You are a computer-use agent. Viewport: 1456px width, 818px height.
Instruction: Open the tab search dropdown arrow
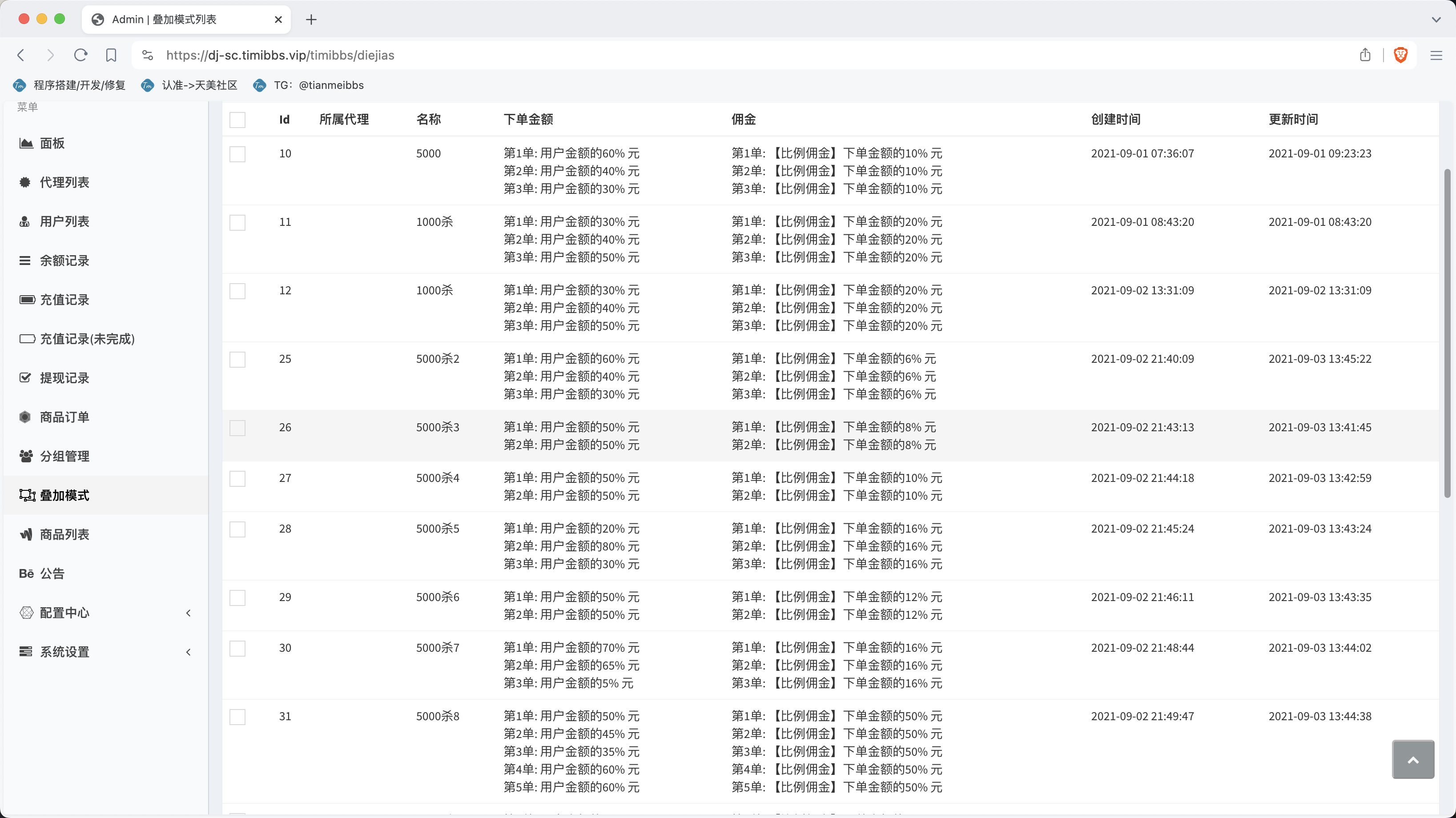click(x=1436, y=20)
